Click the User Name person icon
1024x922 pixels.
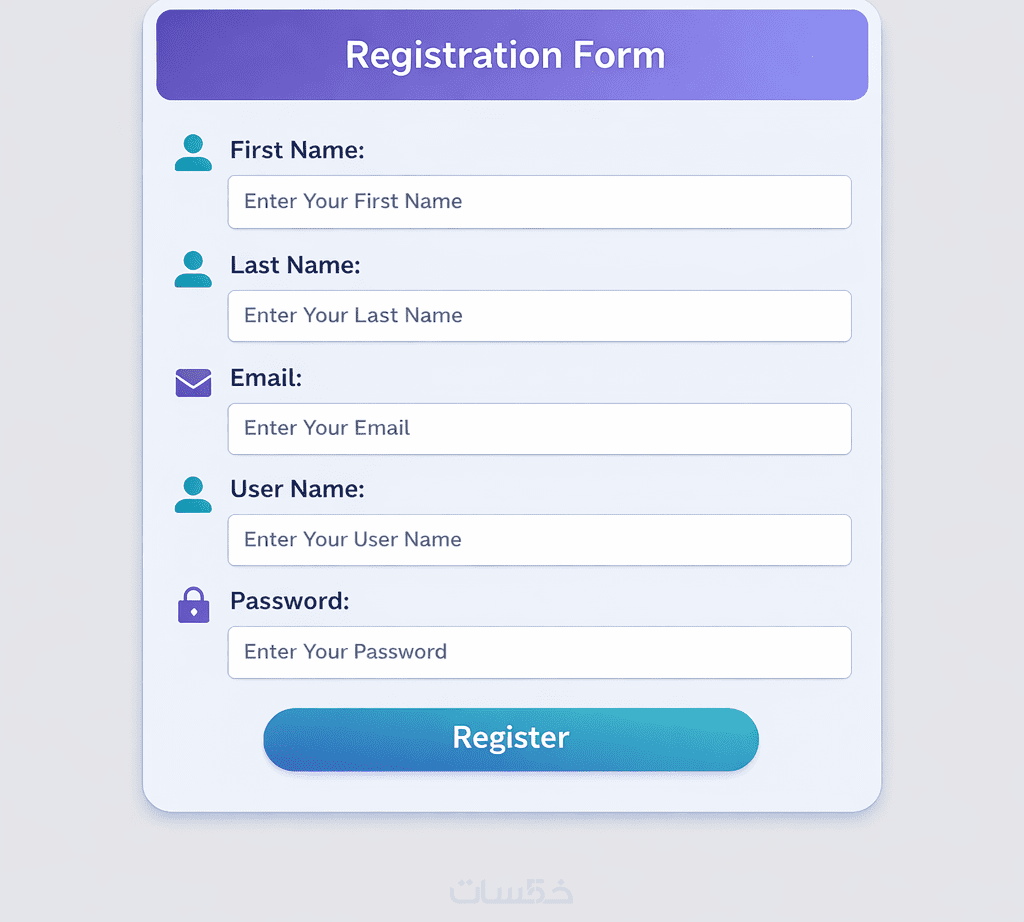tap(193, 494)
